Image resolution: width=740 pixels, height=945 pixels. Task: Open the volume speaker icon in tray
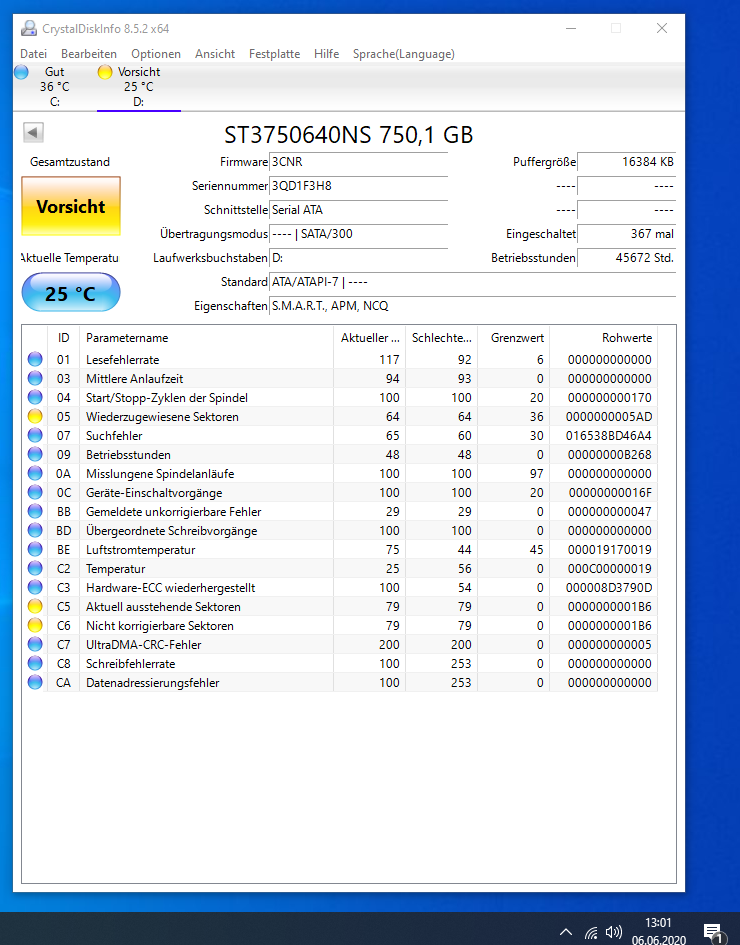(613, 932)
